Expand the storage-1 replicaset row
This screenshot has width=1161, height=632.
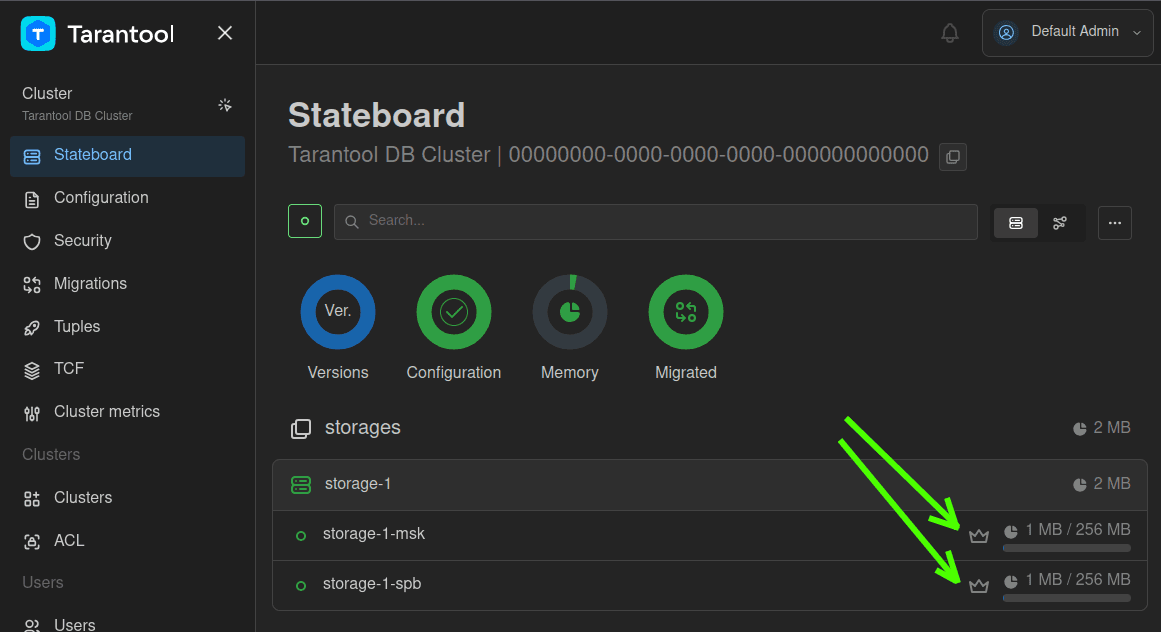[710, 485]
